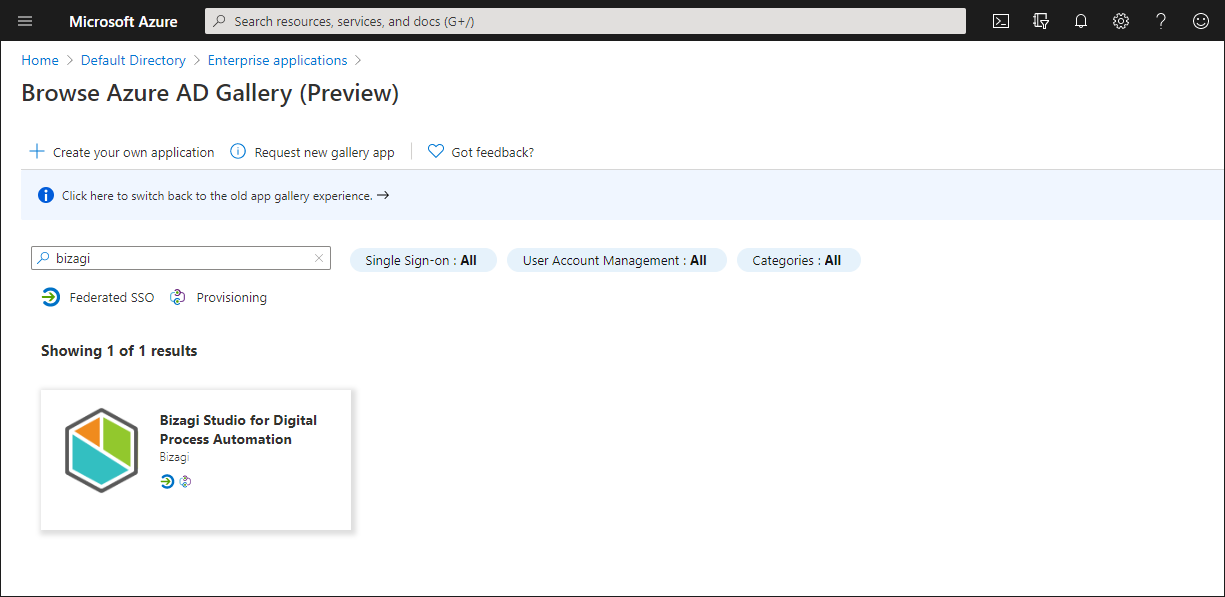Click the Provisioning legend icon

[x=178, y=297]
